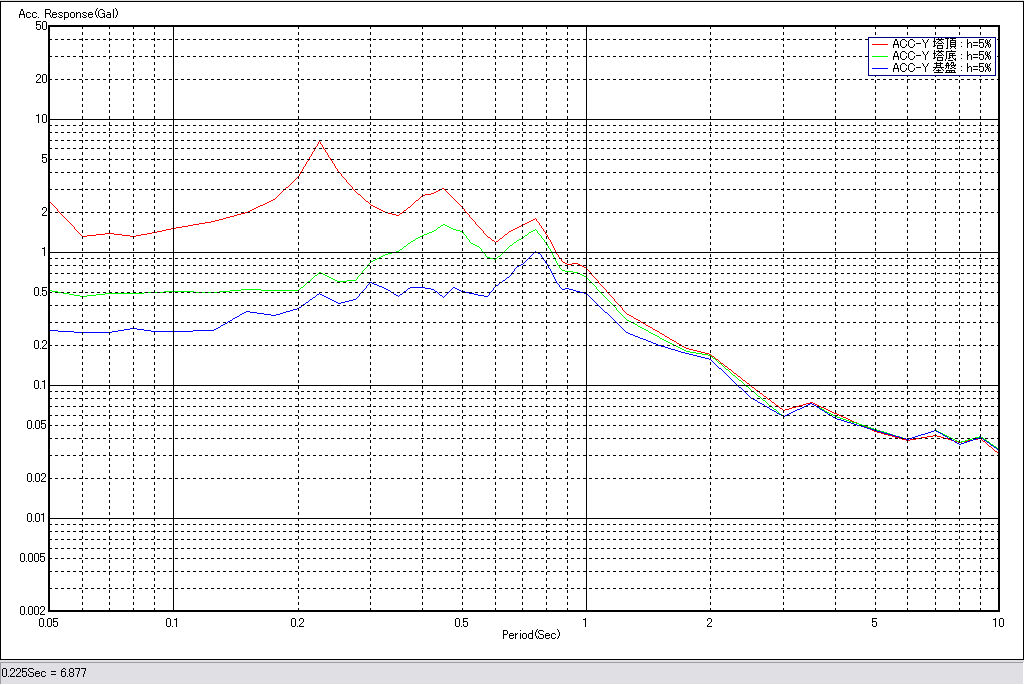Click the y-axis tick label 0.002

(x=34, y=610)
